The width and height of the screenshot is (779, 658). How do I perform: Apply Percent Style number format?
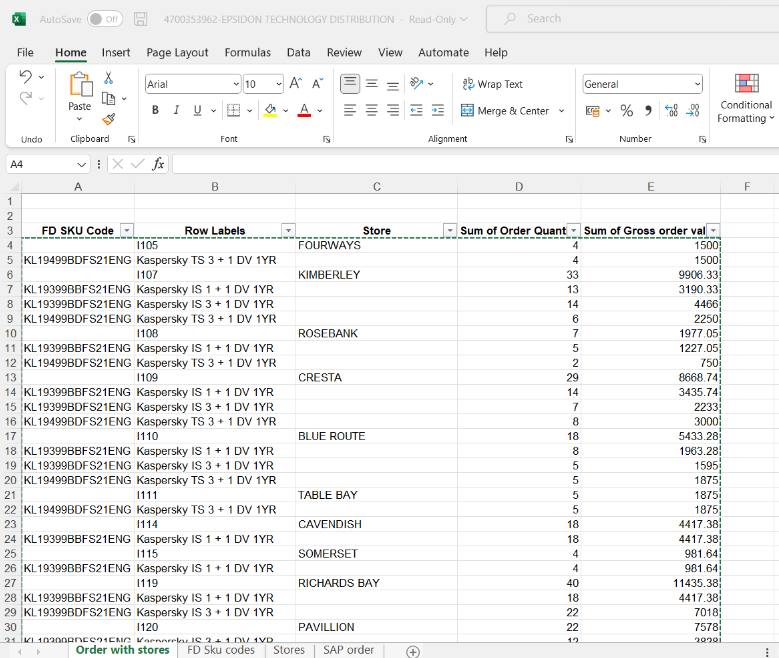[627, 111]
